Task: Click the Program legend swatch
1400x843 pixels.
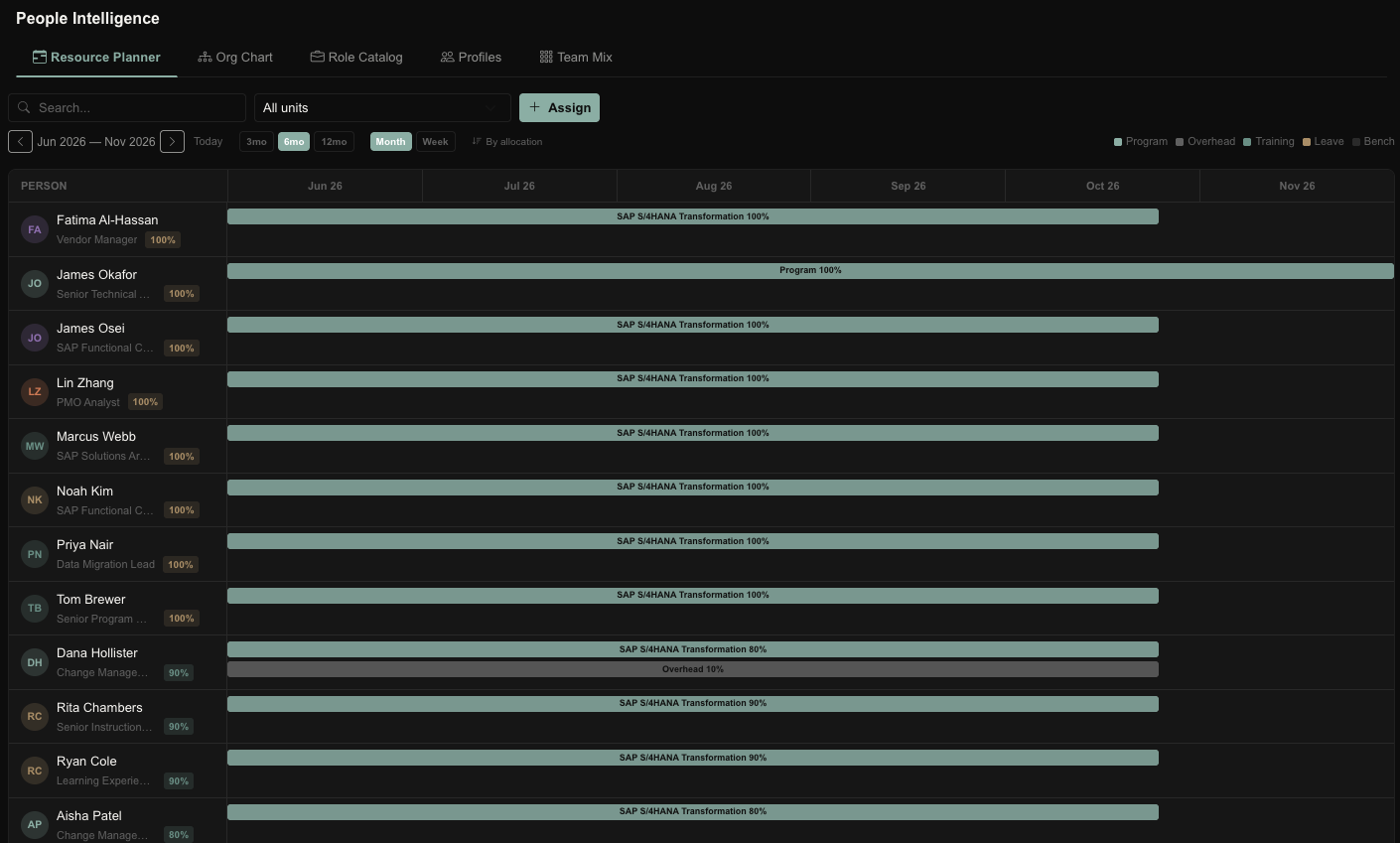Action: (1118, 142)
